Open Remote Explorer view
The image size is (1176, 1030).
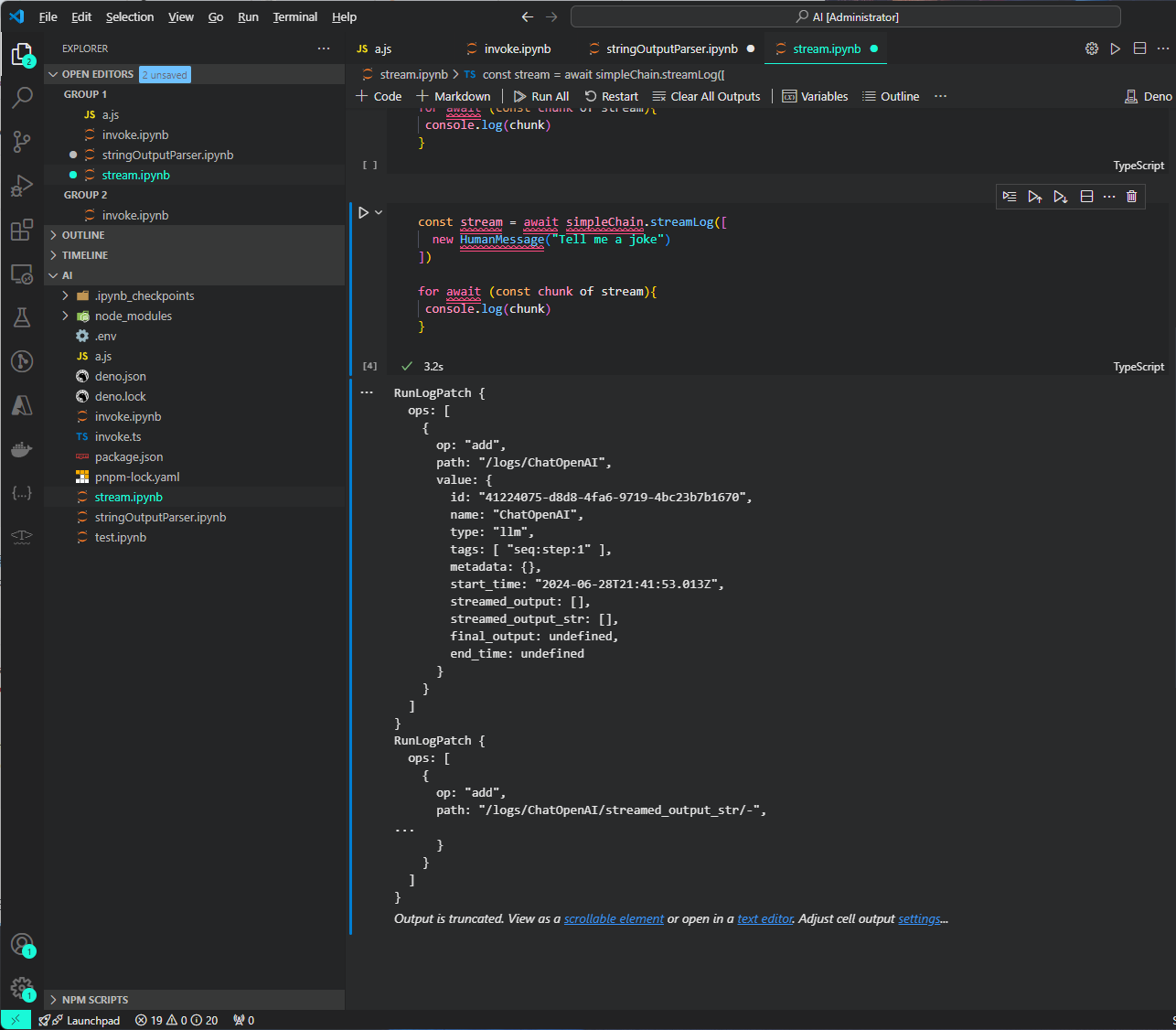pyautogui.click(x=22, y=274)
